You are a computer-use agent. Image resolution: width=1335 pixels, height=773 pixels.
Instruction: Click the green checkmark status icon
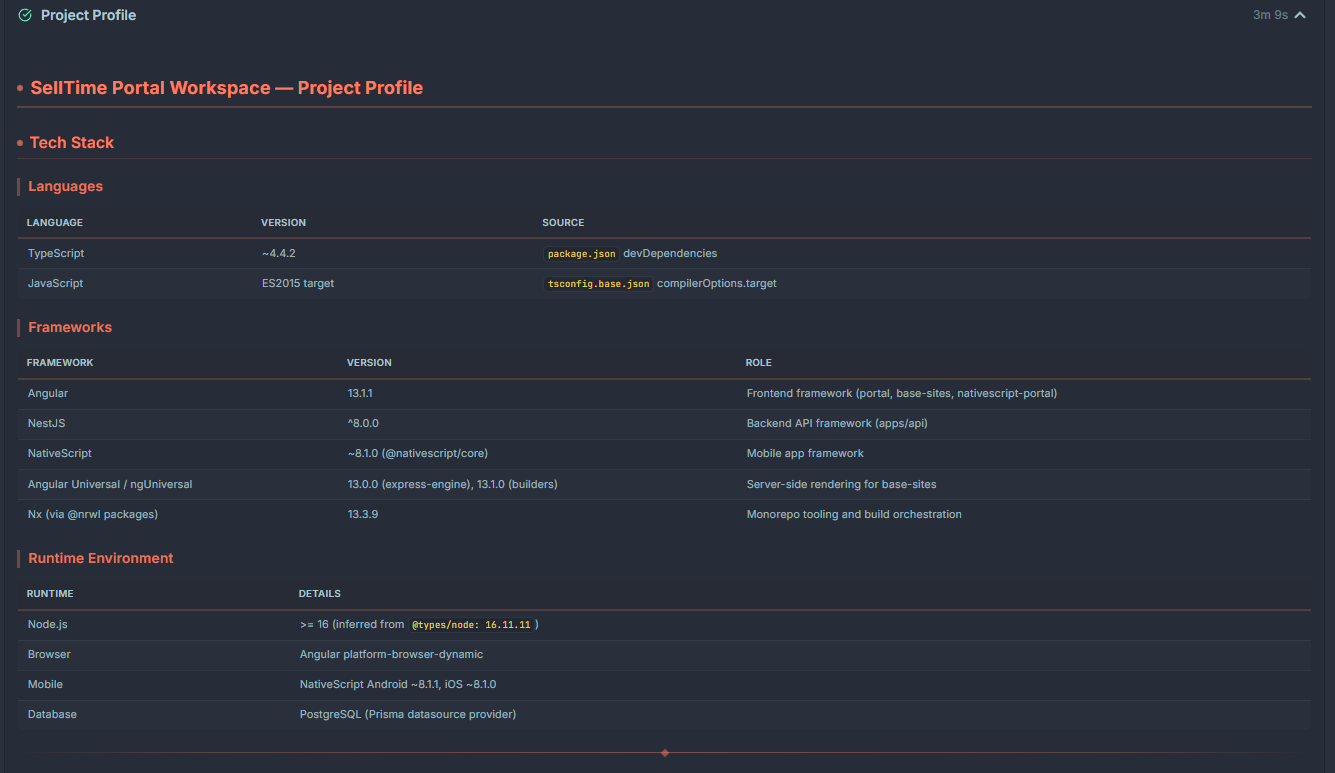(25, 15)
